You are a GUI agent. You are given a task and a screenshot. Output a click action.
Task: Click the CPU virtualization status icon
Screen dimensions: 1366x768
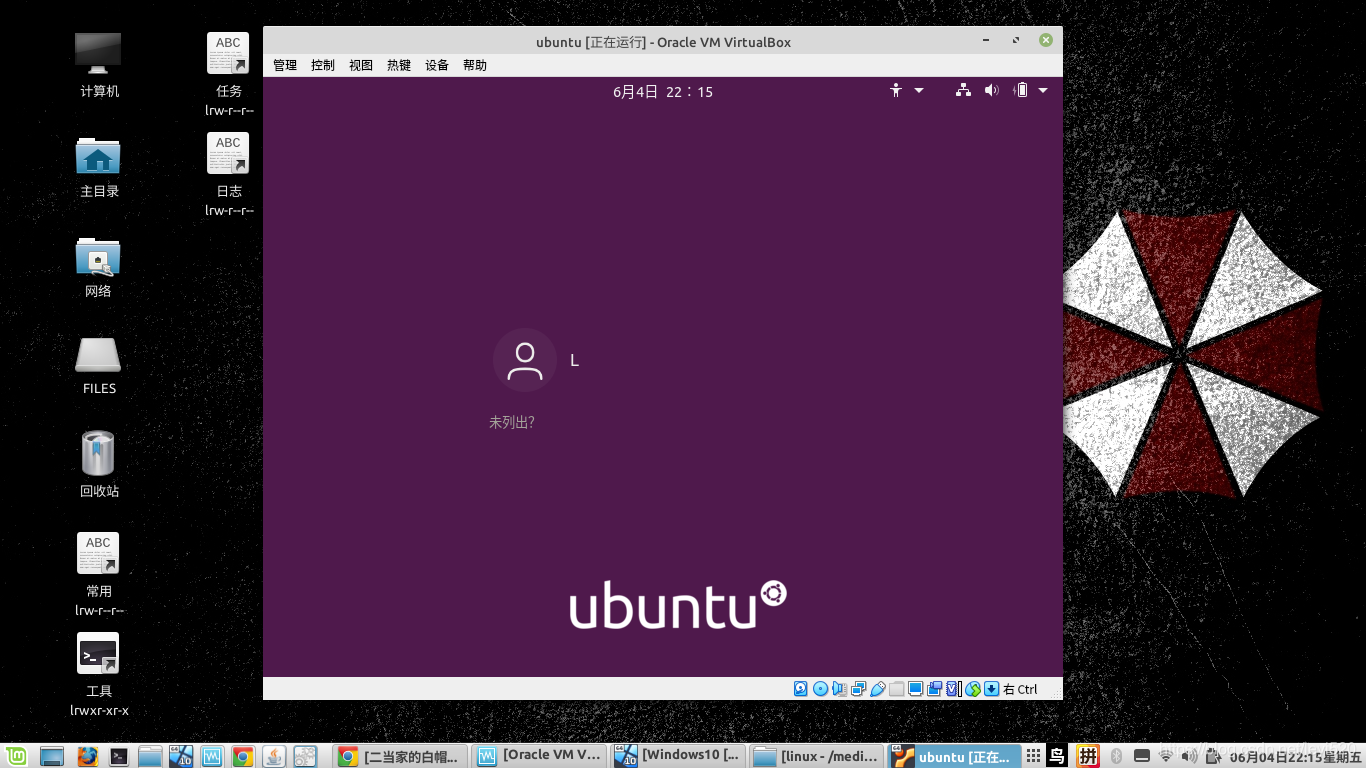953,689
